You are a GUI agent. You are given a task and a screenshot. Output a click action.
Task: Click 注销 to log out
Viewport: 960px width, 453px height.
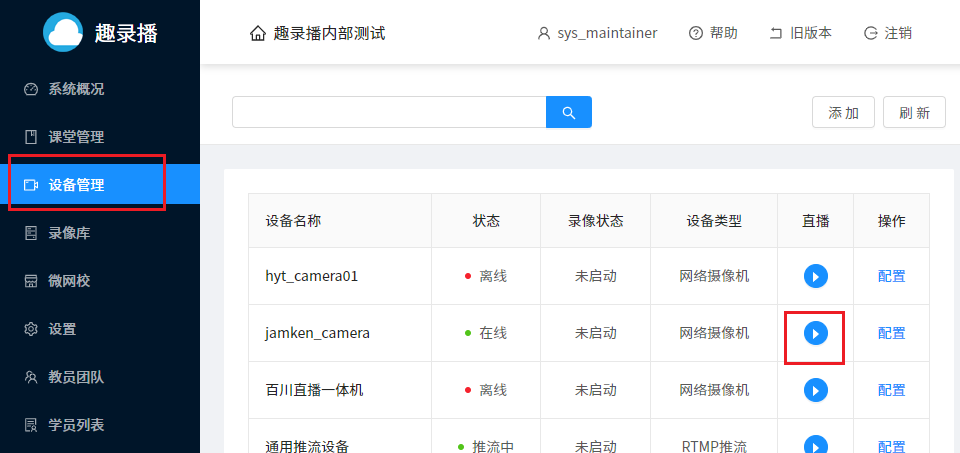[x=898, y=33]
